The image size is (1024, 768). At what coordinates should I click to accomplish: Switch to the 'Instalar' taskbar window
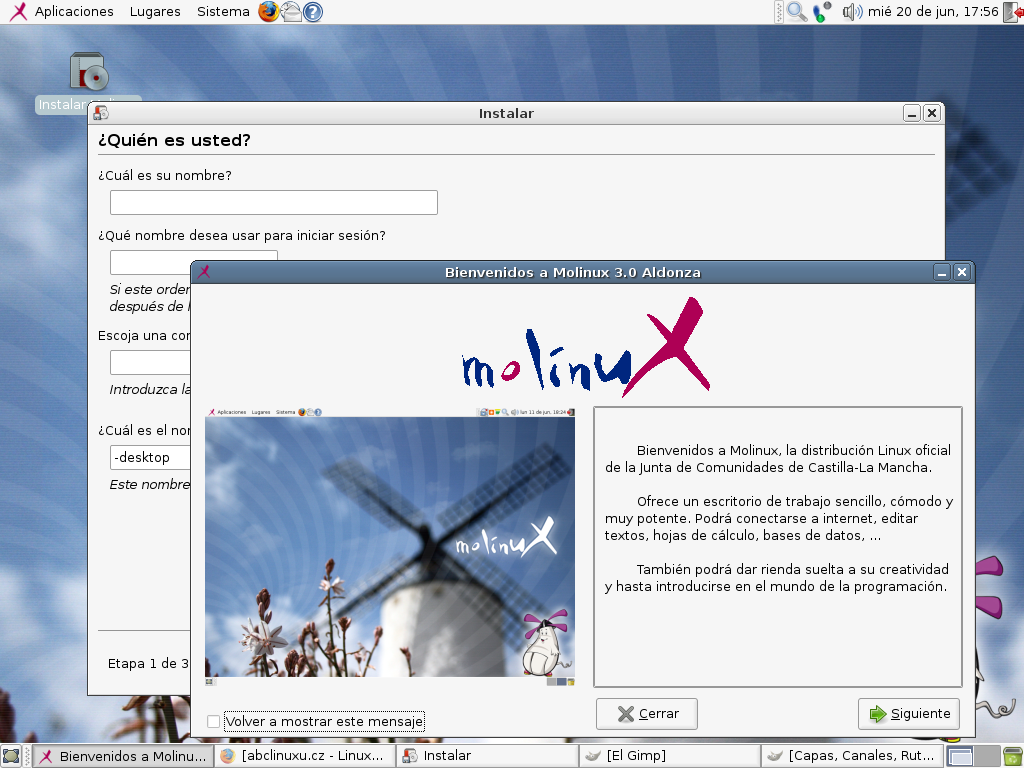click(x=487, y=756)
